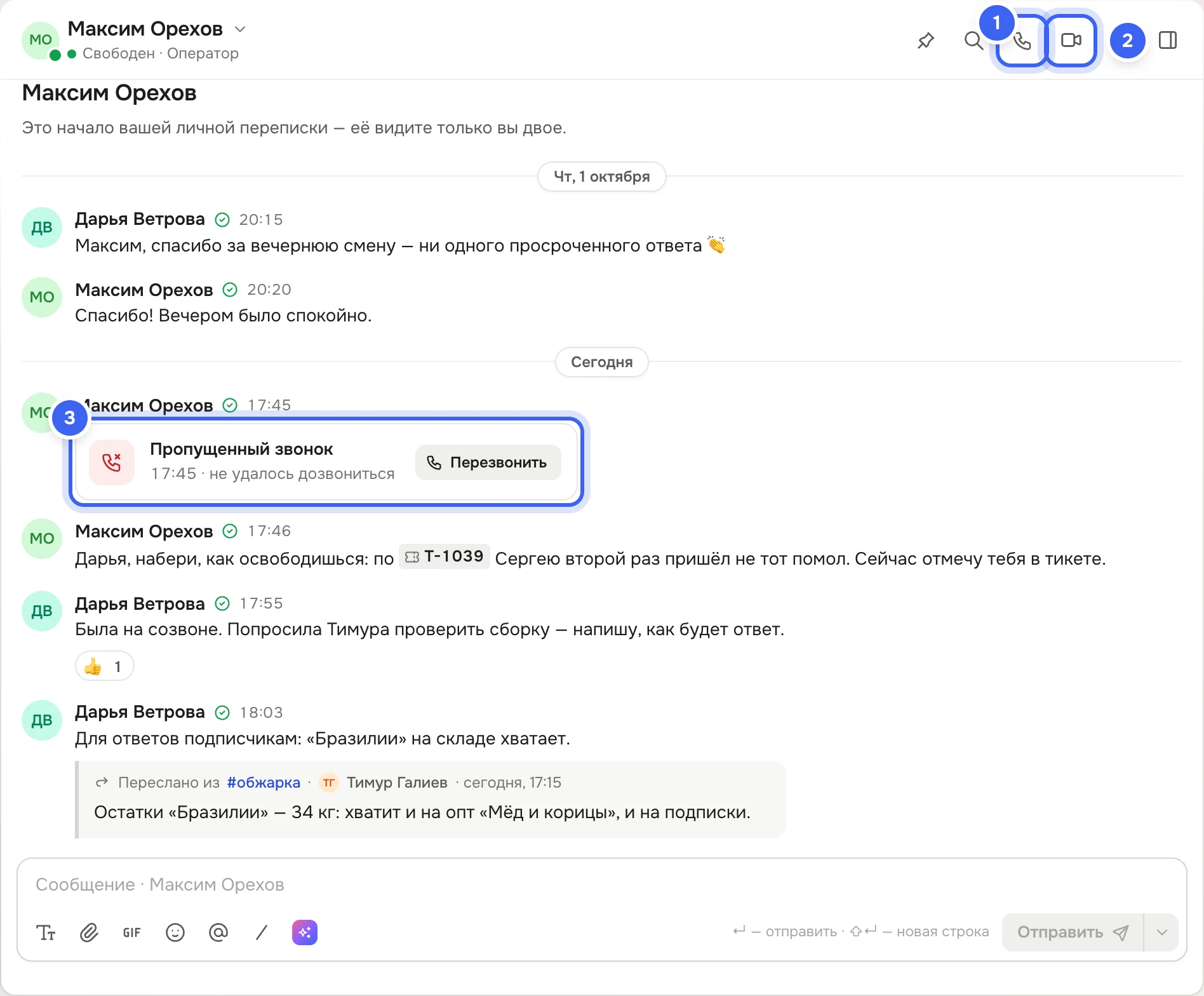Click the Чт, 1 октября date divider
This screenshot has width=1204, height=996.
[602, 177]
